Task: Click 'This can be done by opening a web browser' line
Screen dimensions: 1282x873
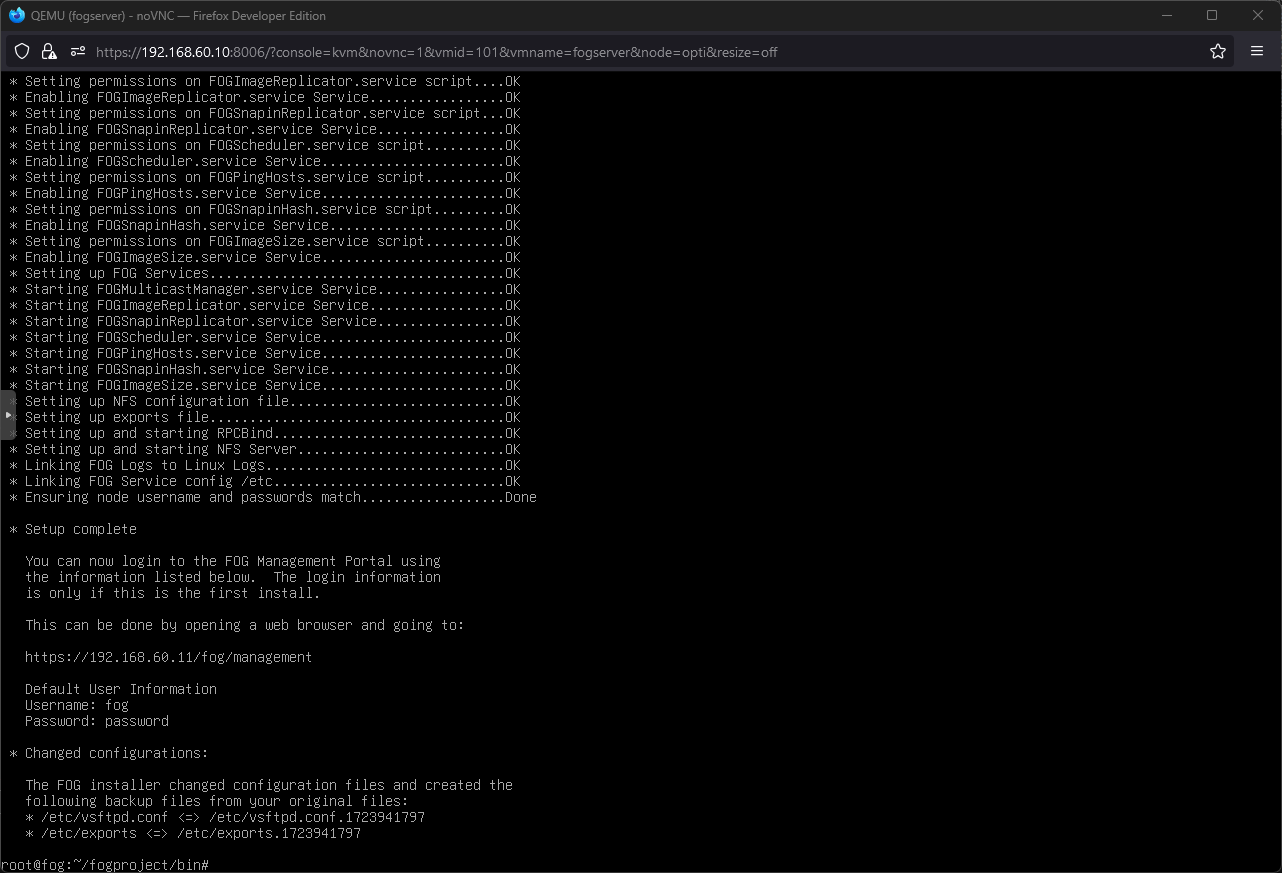Action: point(245,625)
